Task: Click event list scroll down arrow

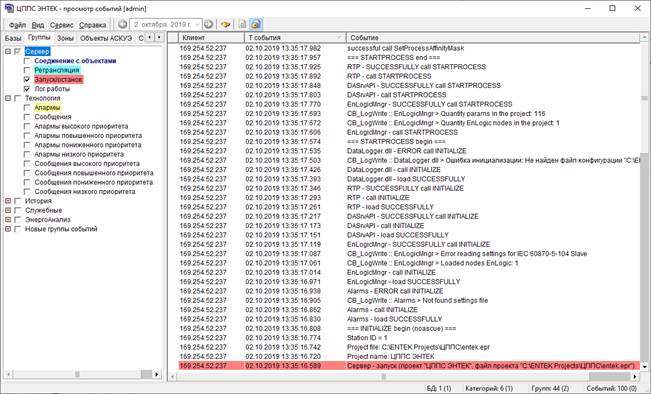Action: [644, 366]
